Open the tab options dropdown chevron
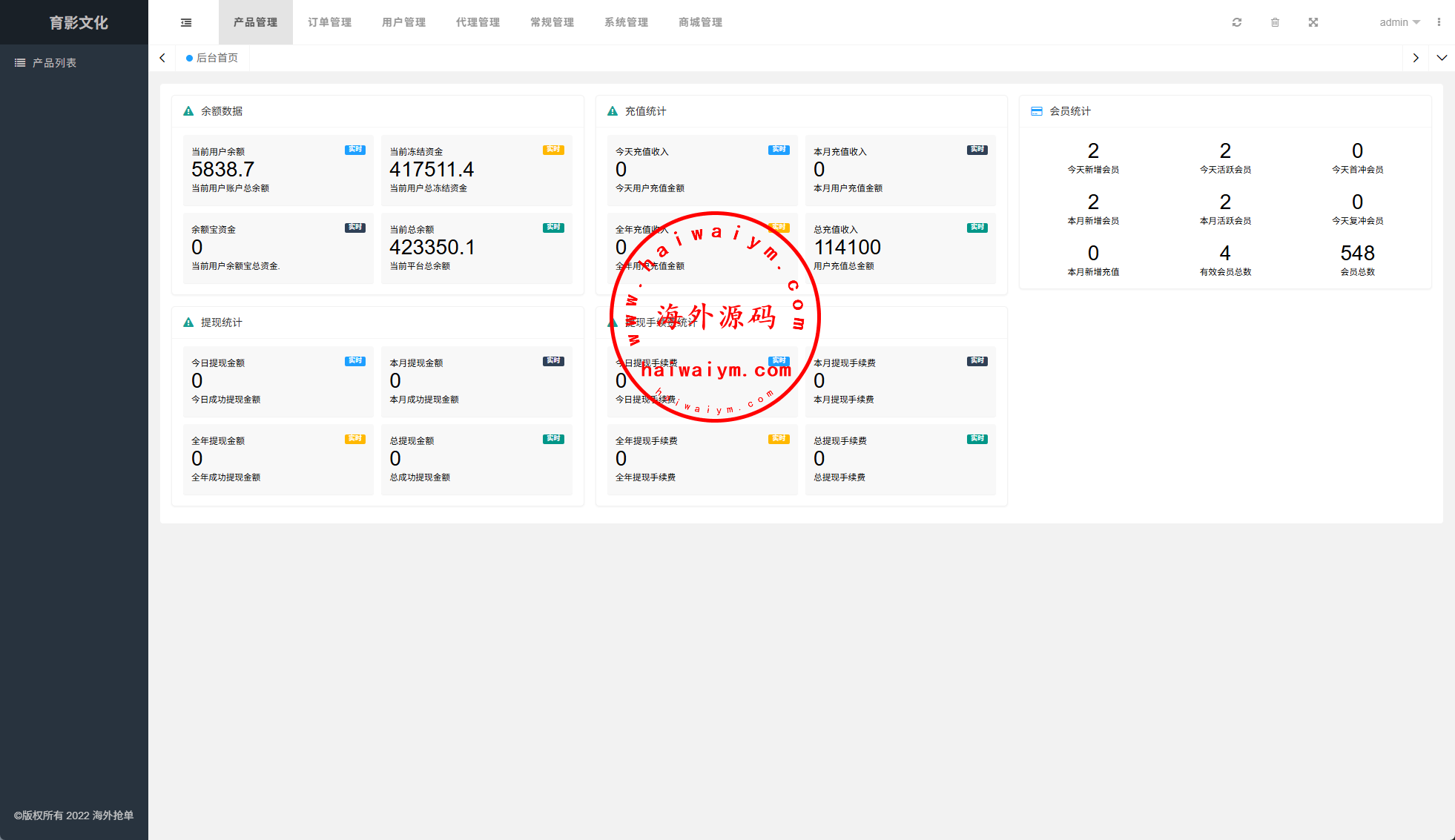The width and height of the screenshot is (1455, 840). coord(1442,58)
